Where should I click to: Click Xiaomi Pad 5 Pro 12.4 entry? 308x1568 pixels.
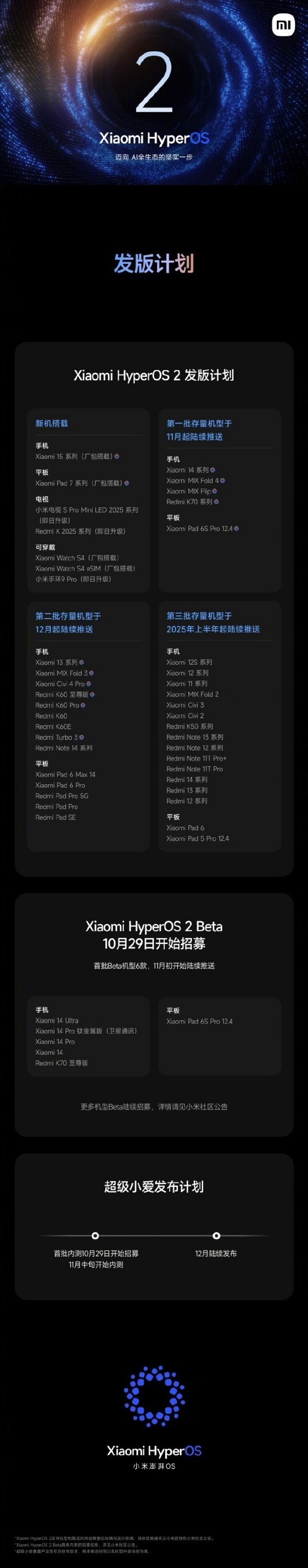198,839
